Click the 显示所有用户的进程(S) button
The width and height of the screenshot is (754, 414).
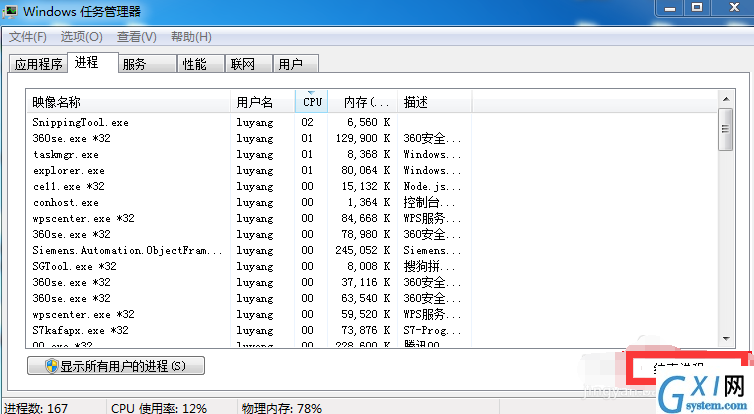[x=116, y=366]
